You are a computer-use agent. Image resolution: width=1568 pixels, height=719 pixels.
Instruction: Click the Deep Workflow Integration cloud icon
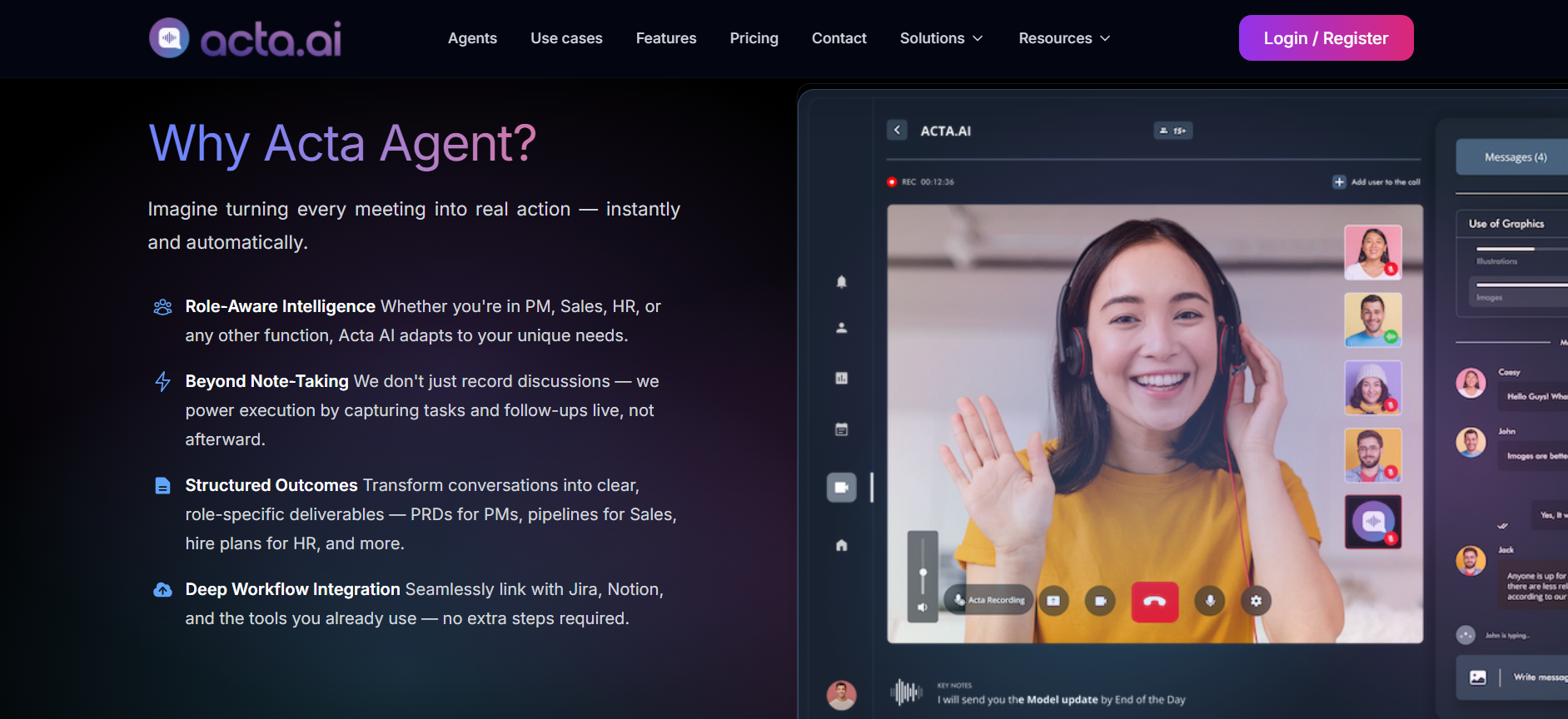[x=163, y=590]
